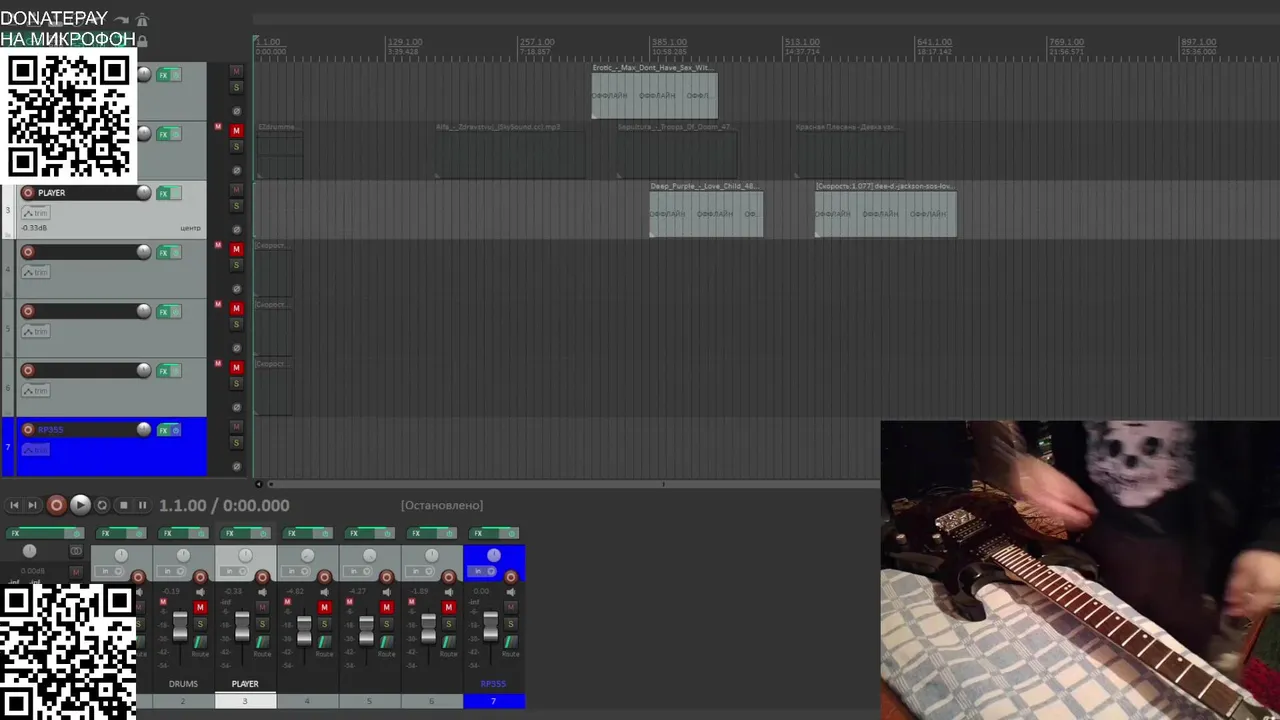Viewport: 1280px width, 720px height.
Task: Mute RP355 track in track panel
Action: (236, 426)
